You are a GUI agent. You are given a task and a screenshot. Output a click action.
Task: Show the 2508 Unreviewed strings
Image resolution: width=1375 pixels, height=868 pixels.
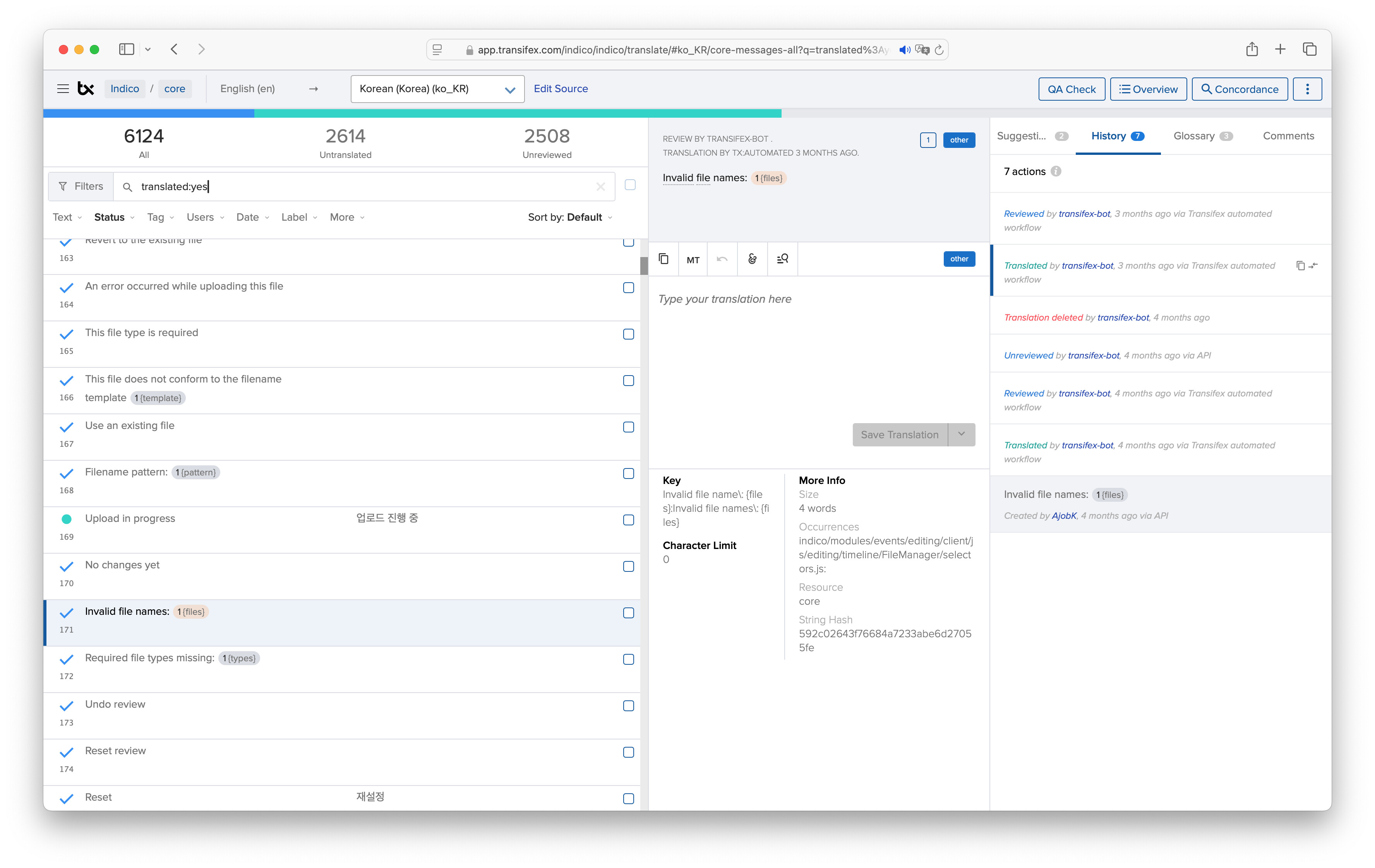click(547, 143)
